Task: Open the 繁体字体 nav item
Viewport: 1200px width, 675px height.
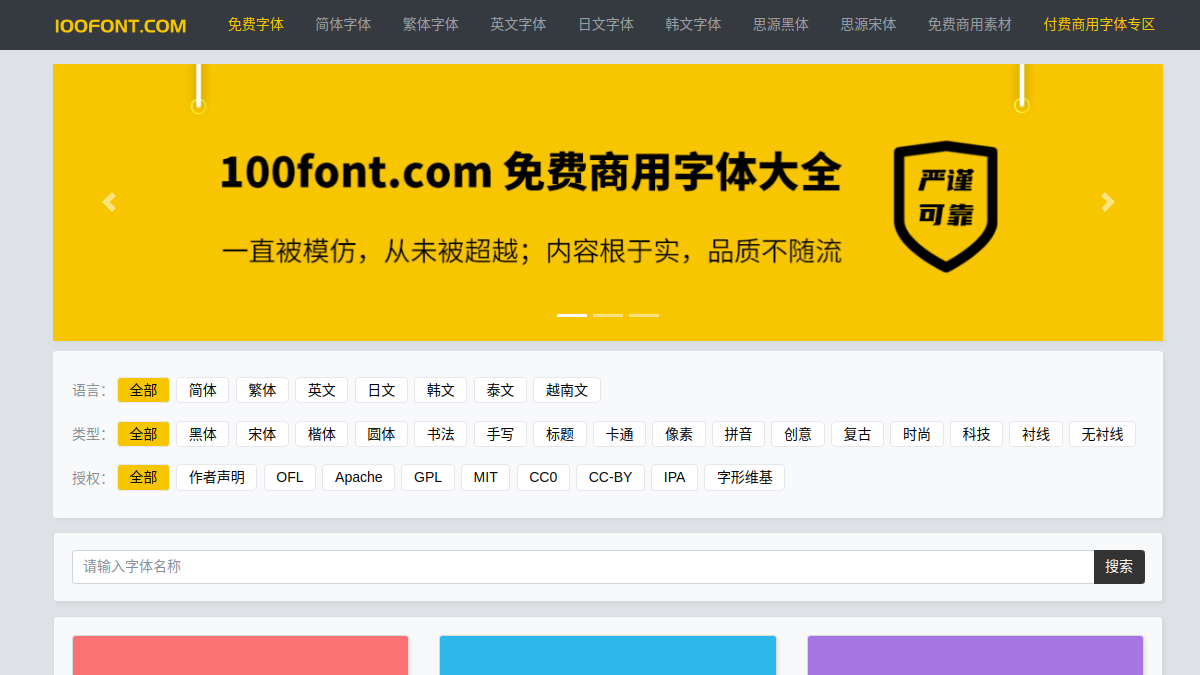Action: 431,24
